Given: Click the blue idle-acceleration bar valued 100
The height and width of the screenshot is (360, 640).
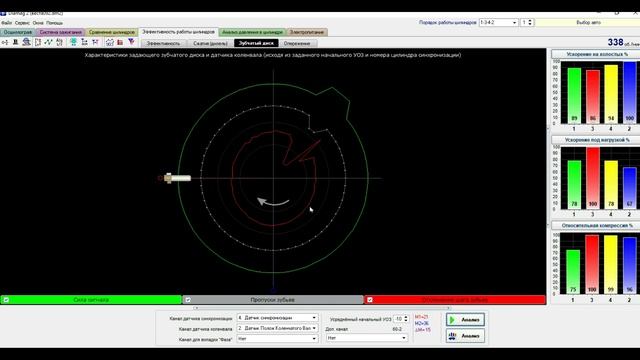Looking at the screenshot, I should click(x=629, y=92).
